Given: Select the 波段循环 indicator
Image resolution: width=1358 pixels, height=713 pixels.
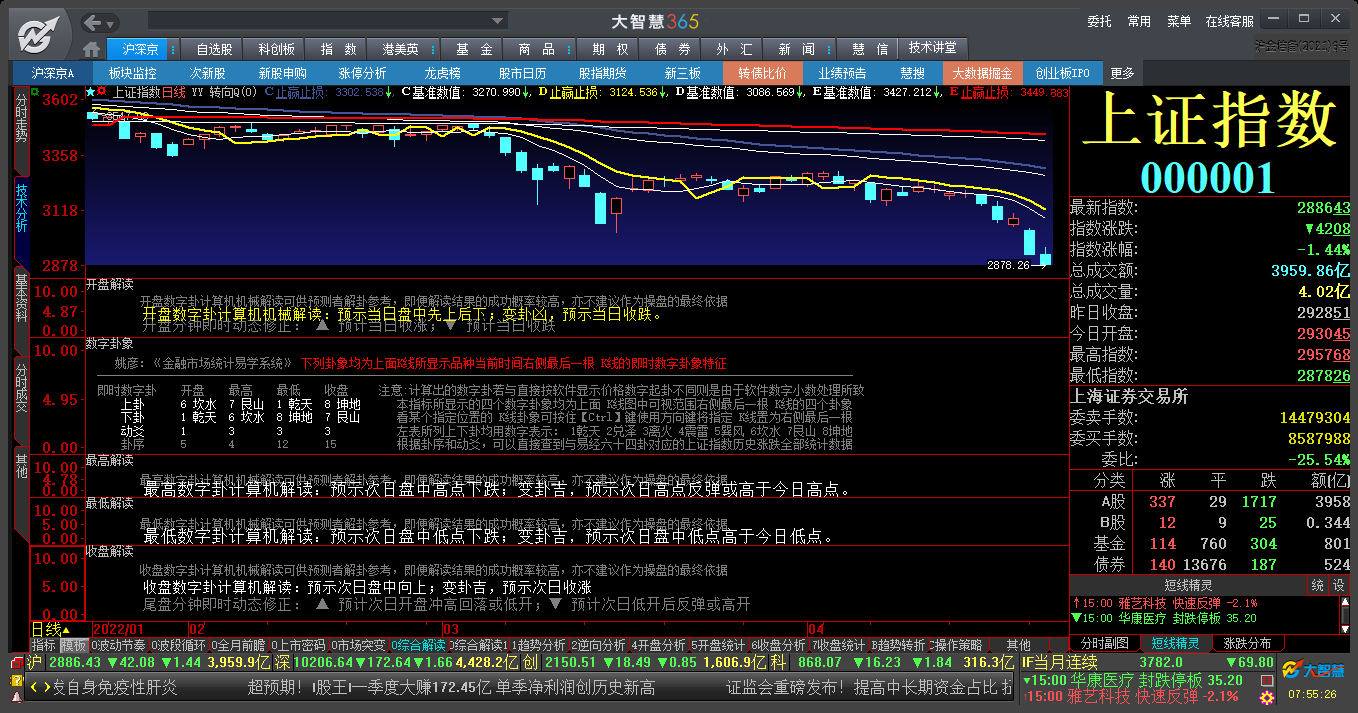Looking at the screenshot, I should [x=178, y=645].
